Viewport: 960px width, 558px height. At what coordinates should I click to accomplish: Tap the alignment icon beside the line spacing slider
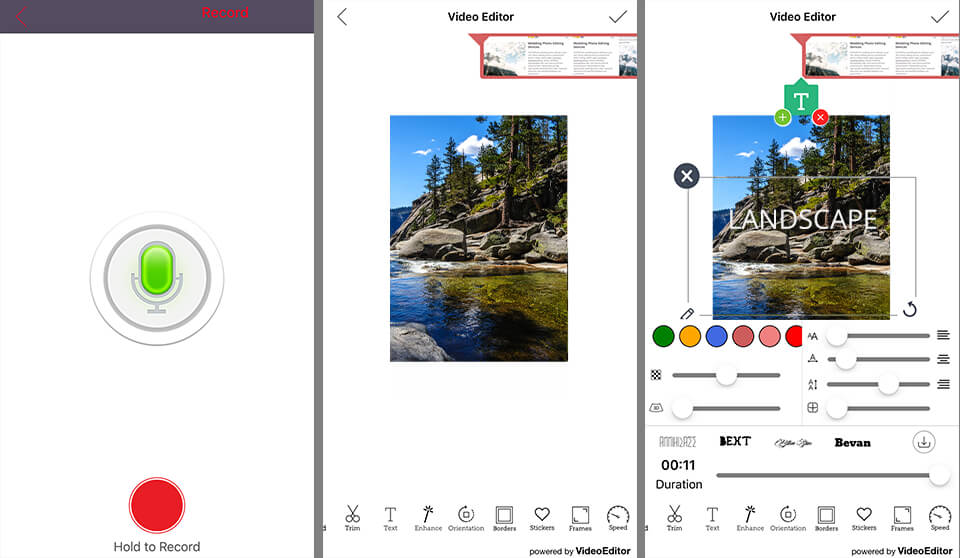pos(943,384)
